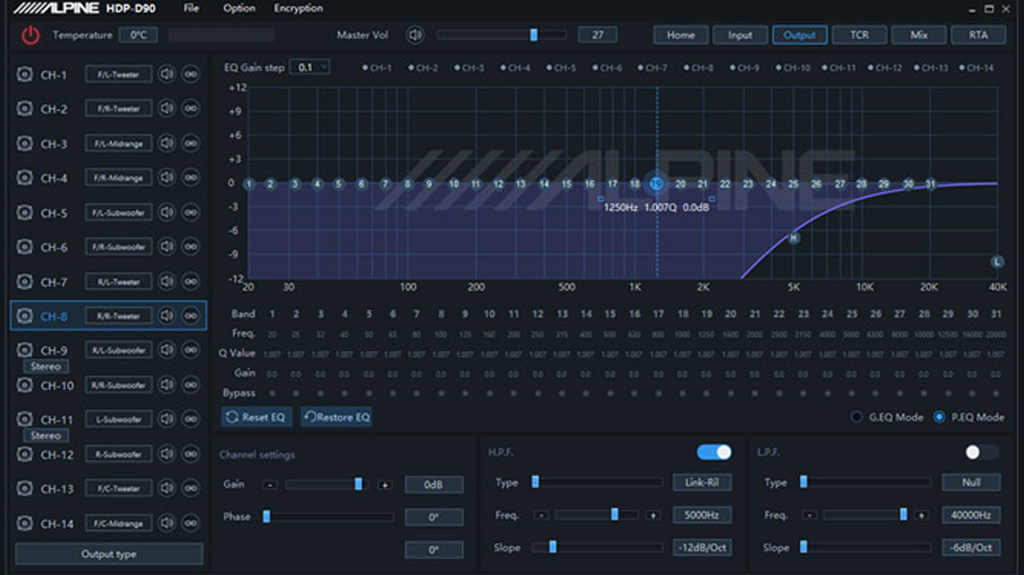Image resolution: width=1024 pixels, height=575 pixels.
Task: Switch to the RTA tab
Action: click(978, 35)
